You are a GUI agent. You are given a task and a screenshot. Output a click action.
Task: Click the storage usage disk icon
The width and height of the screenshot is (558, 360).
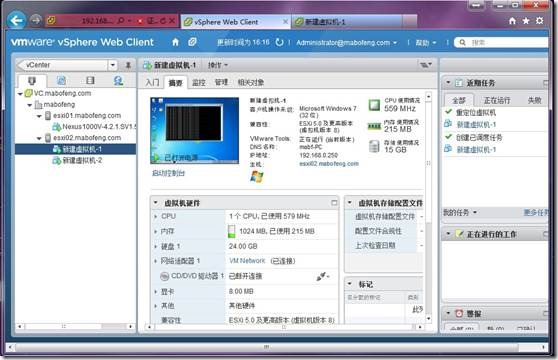click(x=374, y=146)
